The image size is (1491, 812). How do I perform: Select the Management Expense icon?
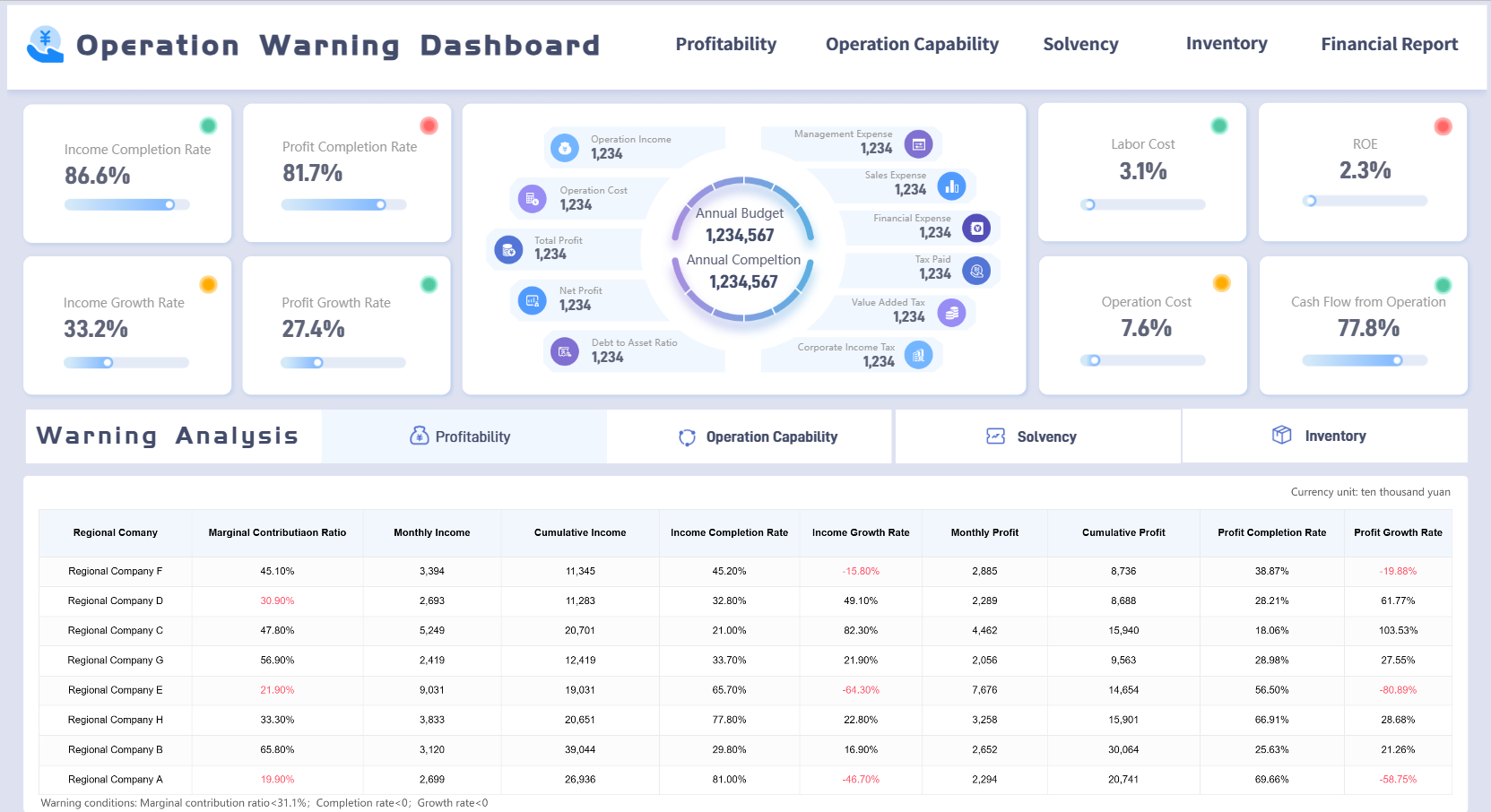pos(920,144)
